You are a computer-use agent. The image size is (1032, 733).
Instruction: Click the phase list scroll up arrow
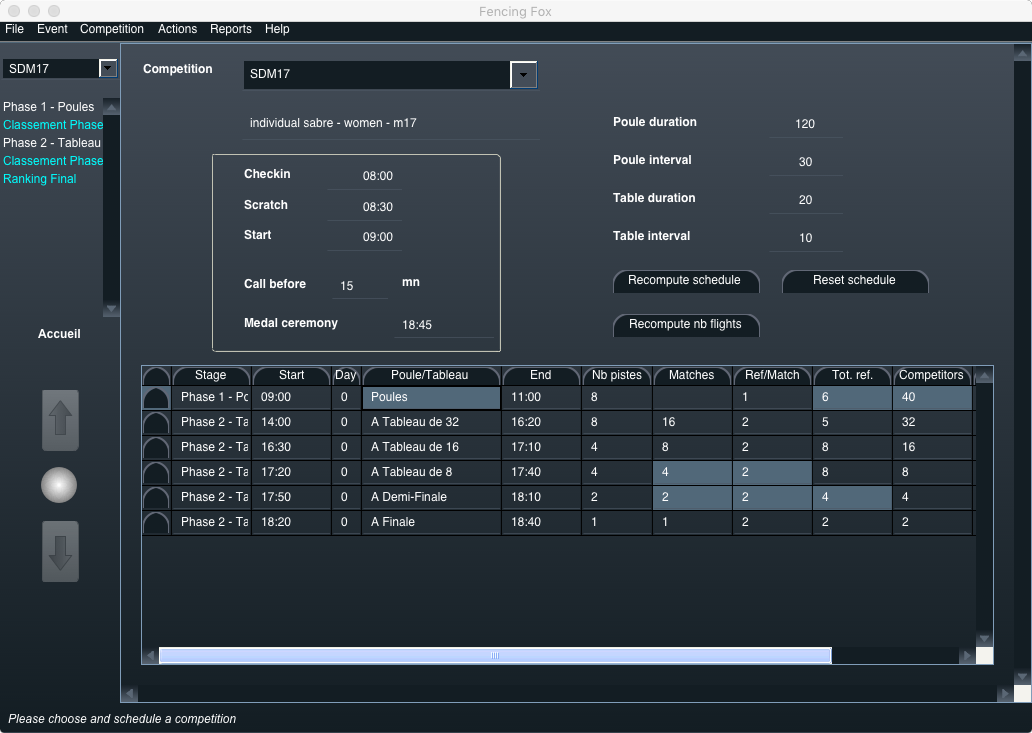pyautogui.click(x=111, y=107)
